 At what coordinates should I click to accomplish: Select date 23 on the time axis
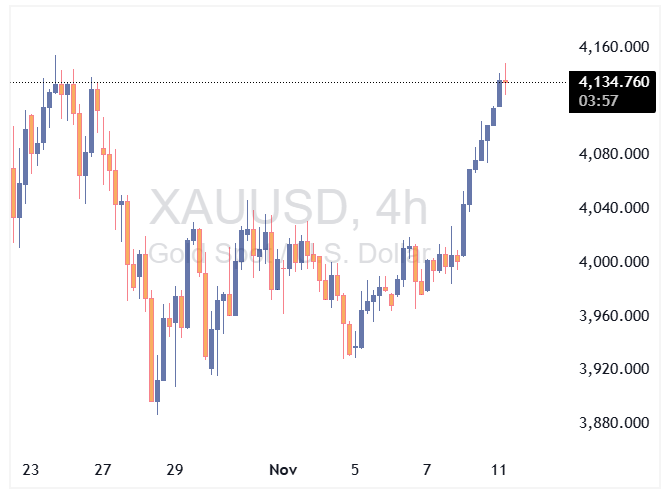click(x=30, y=470)
